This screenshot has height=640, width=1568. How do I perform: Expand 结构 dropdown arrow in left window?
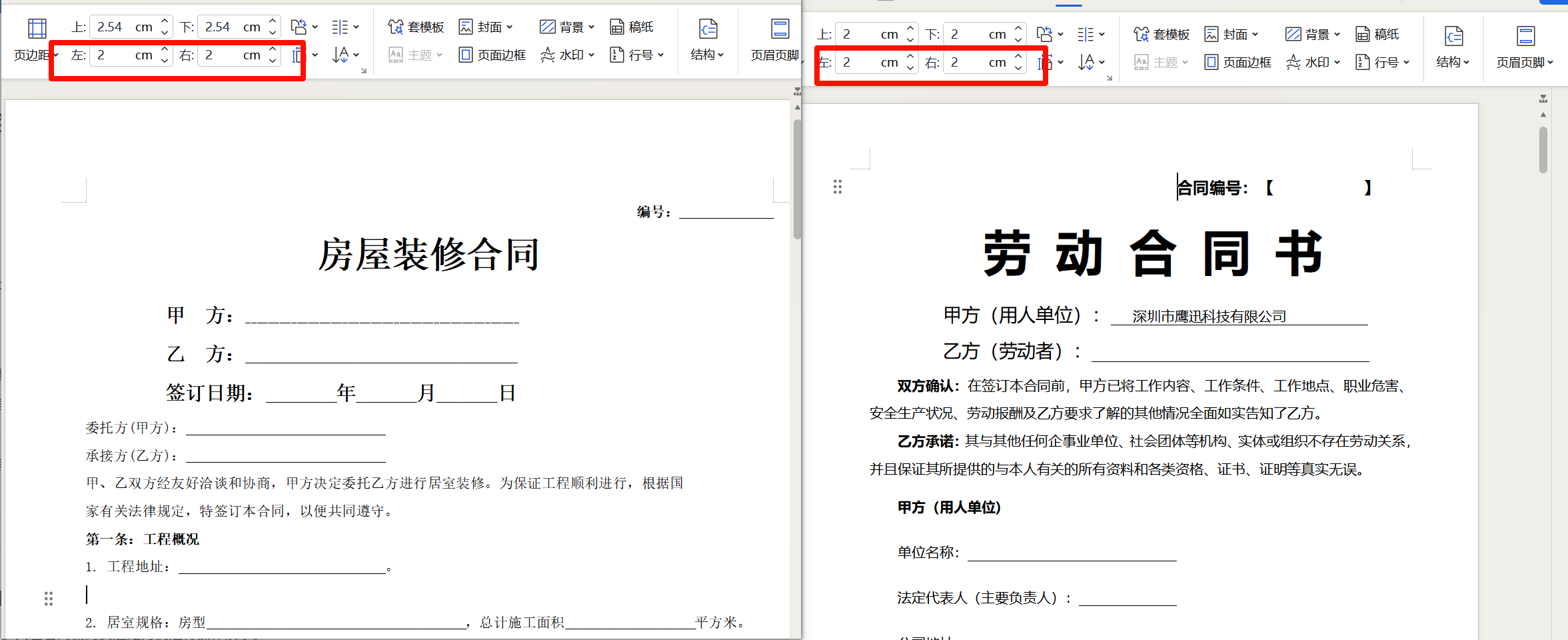click(721, 55)
